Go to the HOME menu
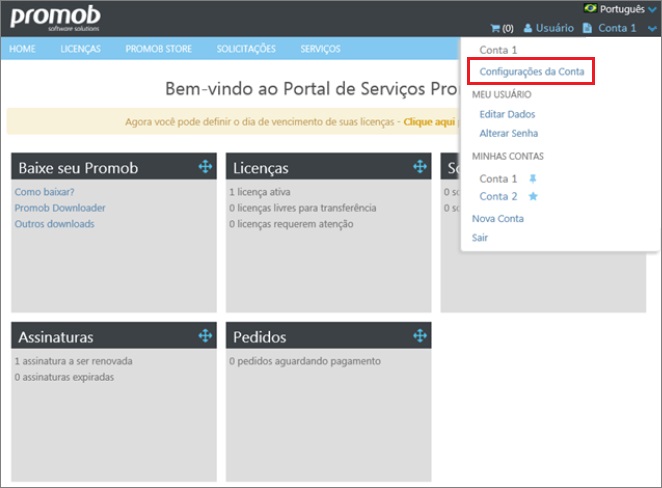Viewport: 662px width, 488px height. 22,49
